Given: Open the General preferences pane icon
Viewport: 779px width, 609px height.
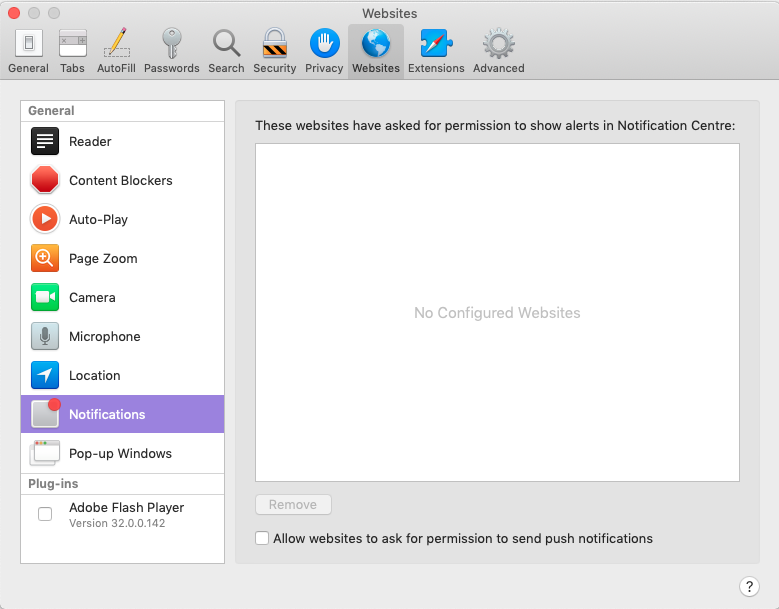Looking at the screenshot, I should coord(28,43).
